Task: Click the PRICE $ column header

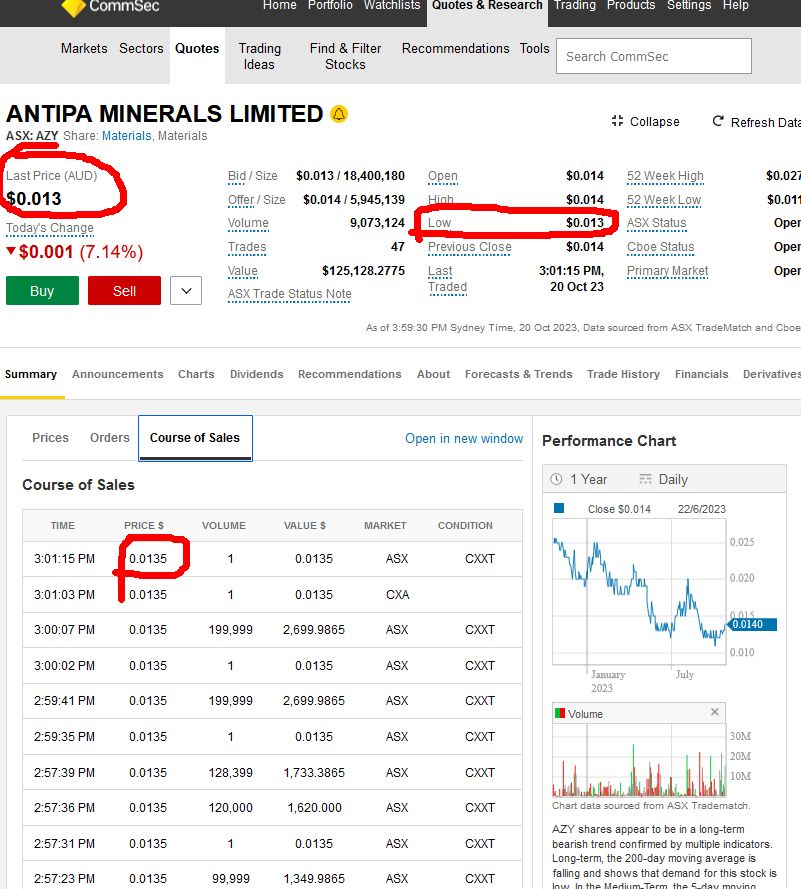Action: (144, 526)
